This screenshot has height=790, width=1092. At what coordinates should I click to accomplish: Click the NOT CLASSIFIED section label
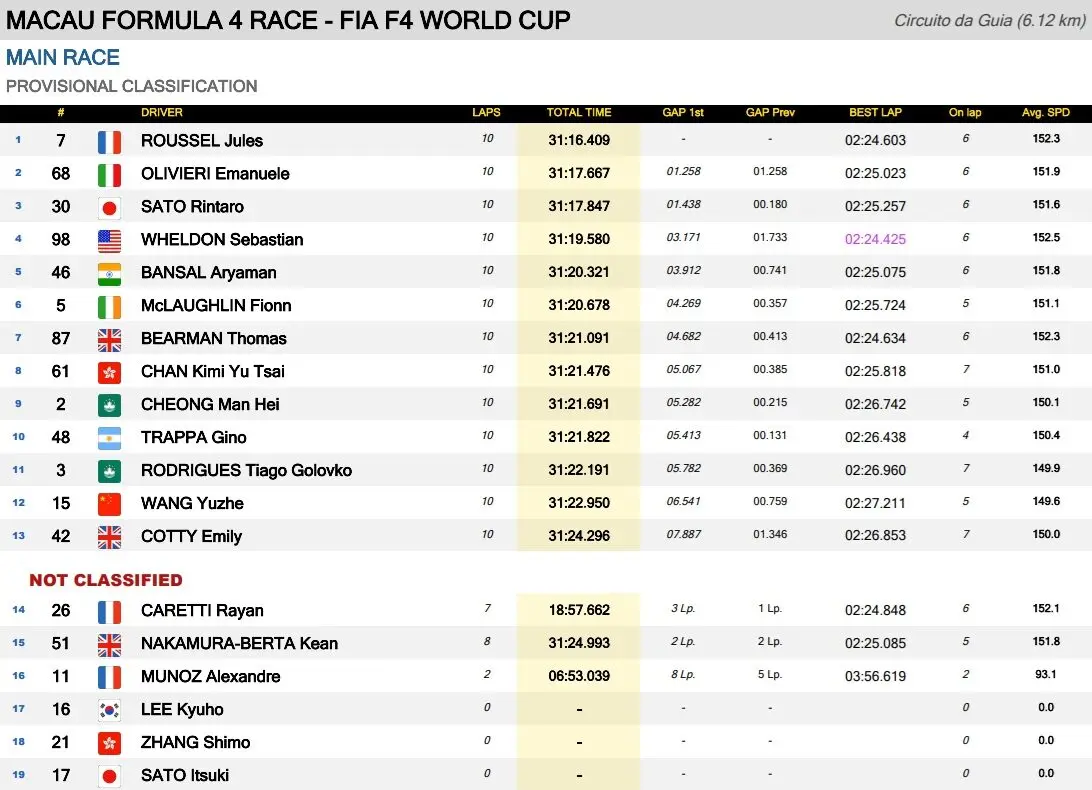pos(106,580)
